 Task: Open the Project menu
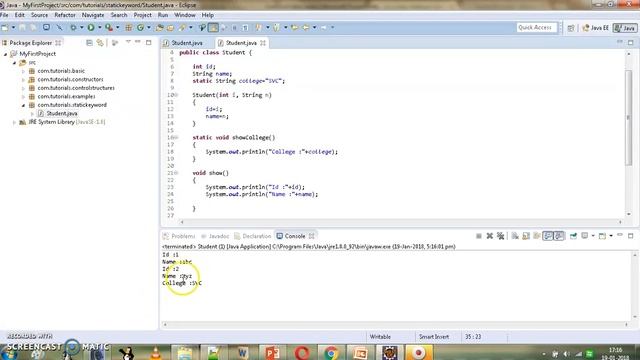142,15
